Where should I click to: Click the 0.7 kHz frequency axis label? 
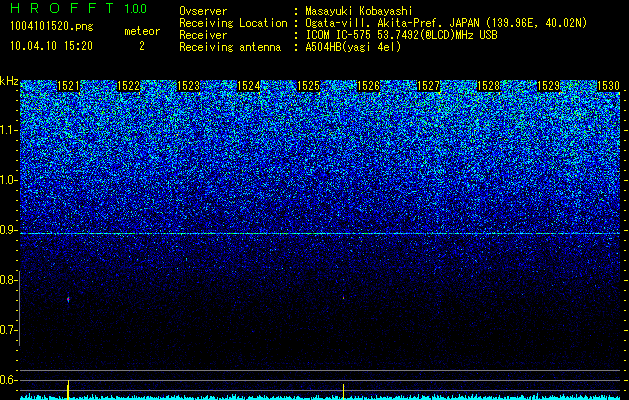8,331
